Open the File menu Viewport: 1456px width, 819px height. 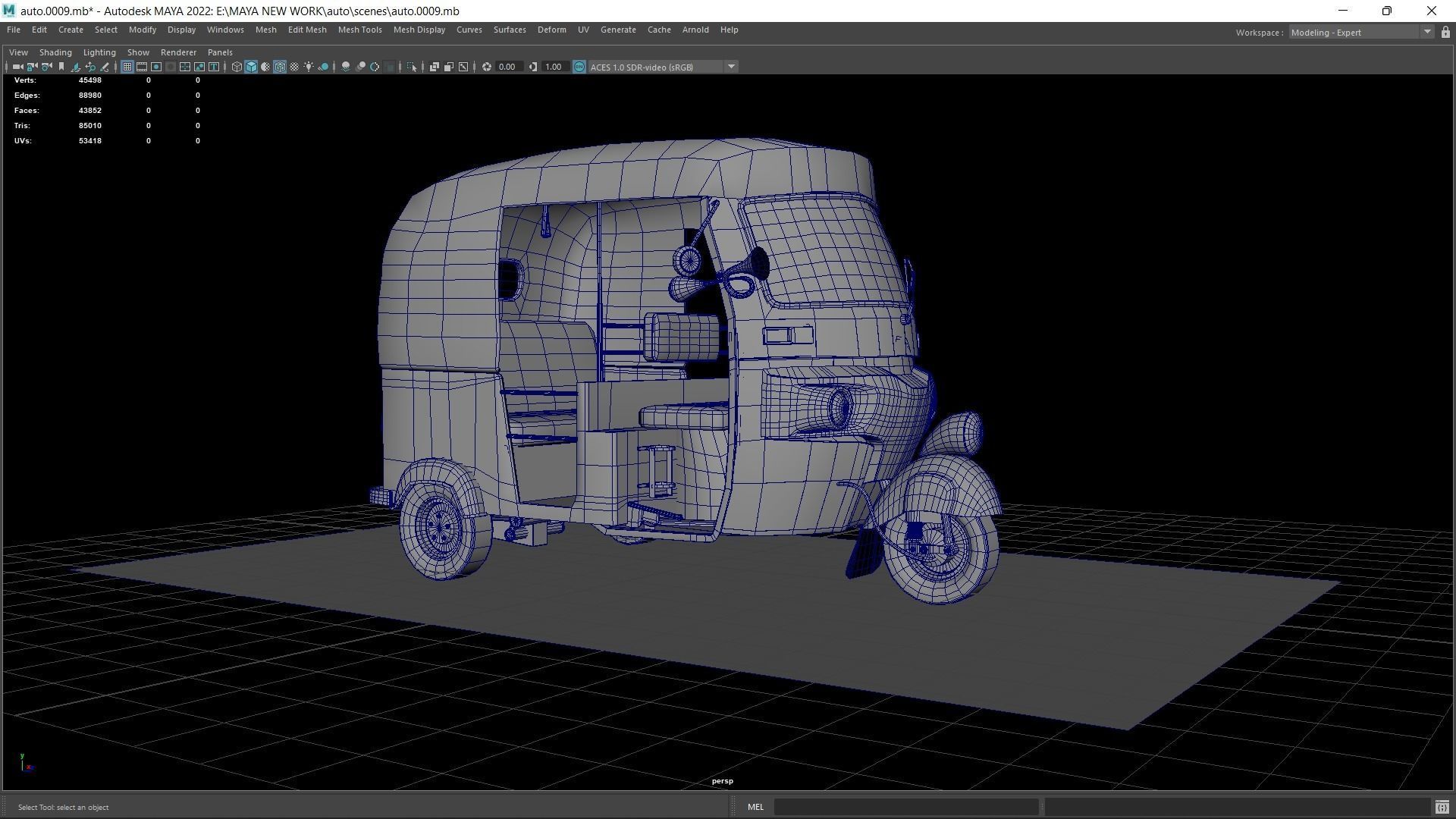[x=14, y=30]
